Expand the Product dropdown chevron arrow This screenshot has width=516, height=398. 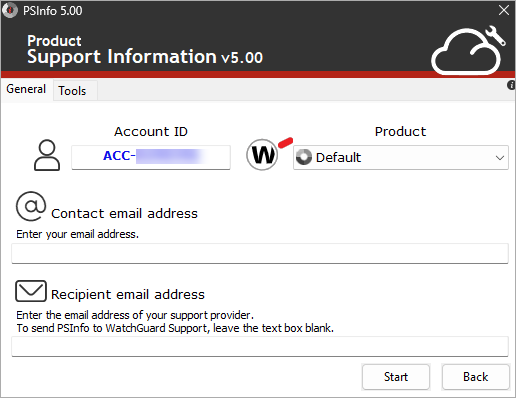pyautogui.click(x=499, y=158)
